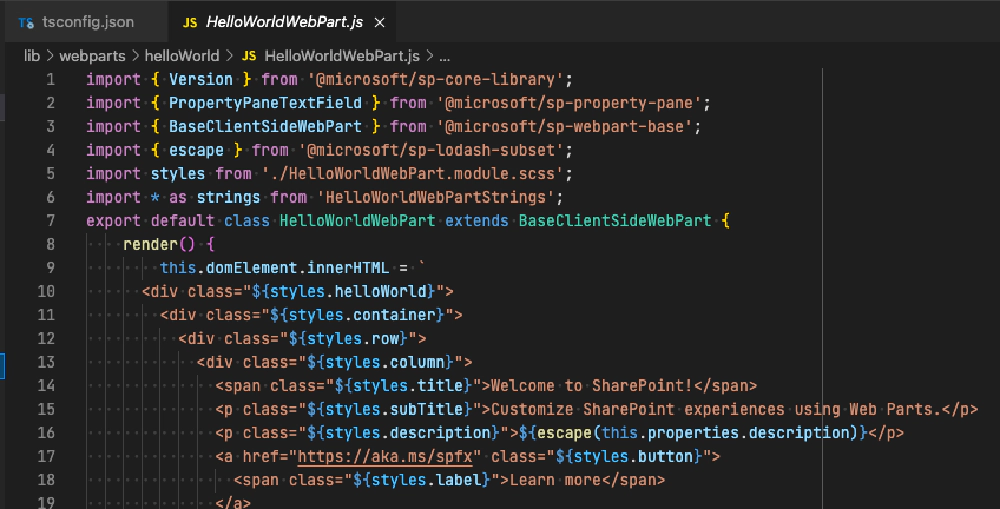Click BaseClientSideWebPart after extends keyword
This screenshot has width=1000, height=509.
click(615, 221)
